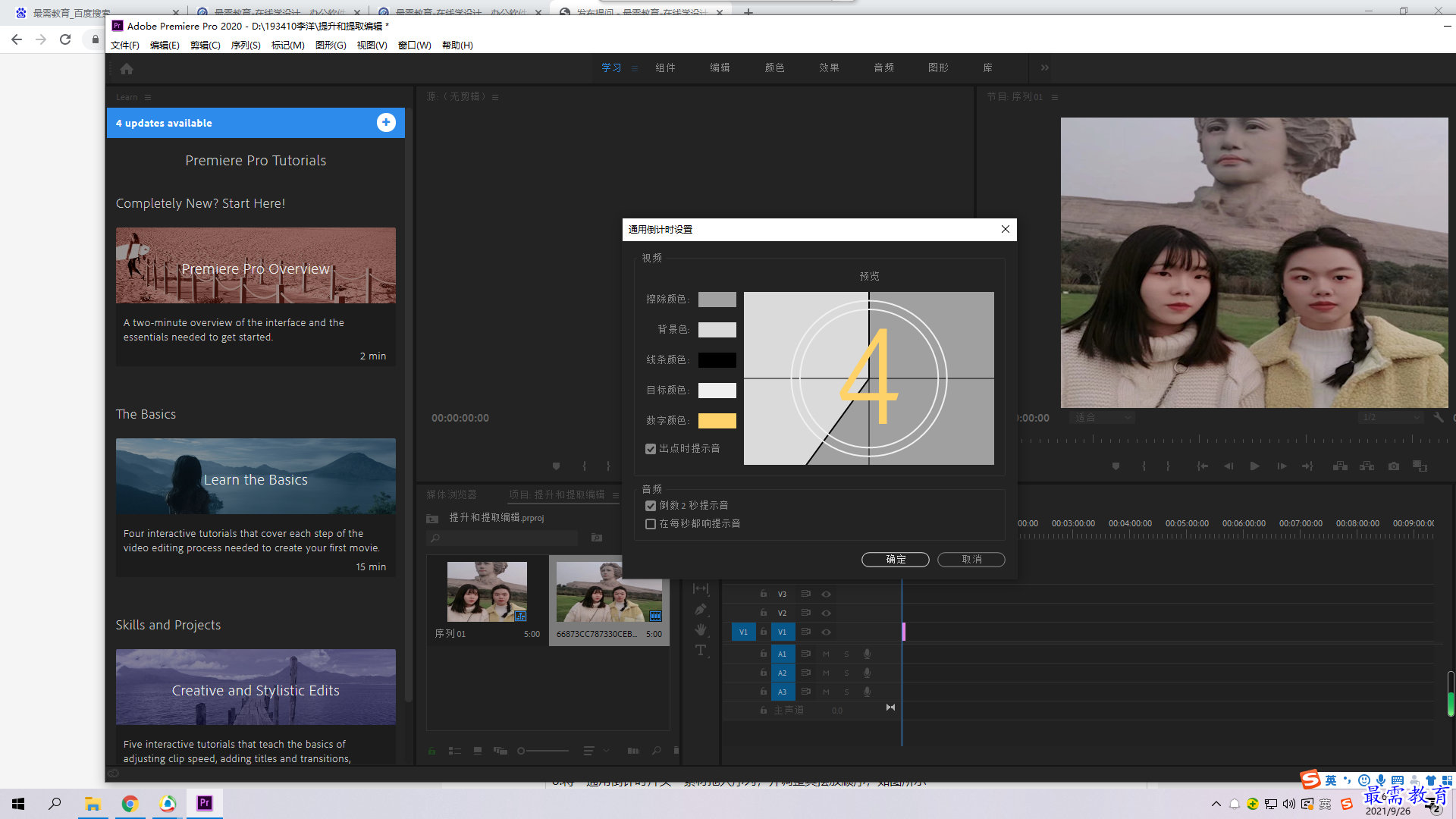The height and width of the screenshot is (819, 1456).
Task: Go to Out point in program monitor
Action: click(x=1307, y=466)
